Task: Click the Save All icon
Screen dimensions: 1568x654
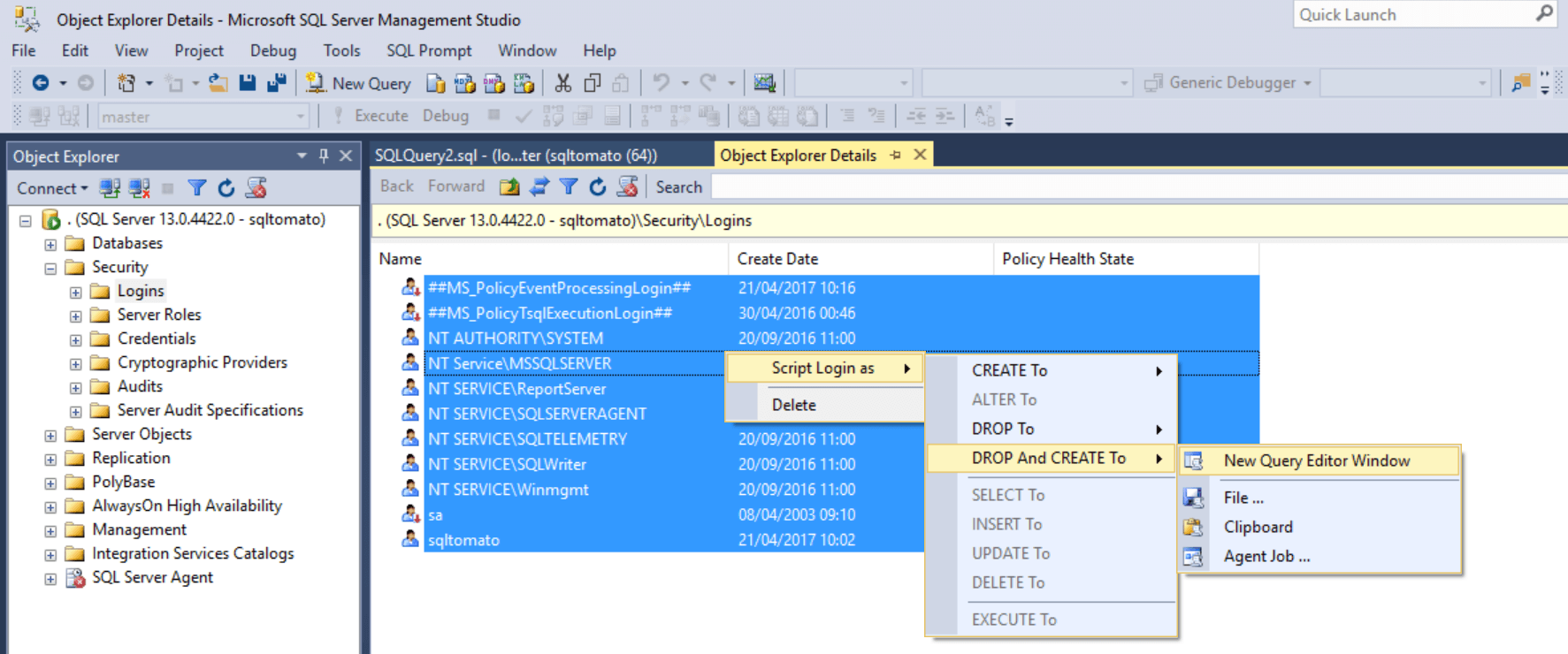Action: point(277,83)
